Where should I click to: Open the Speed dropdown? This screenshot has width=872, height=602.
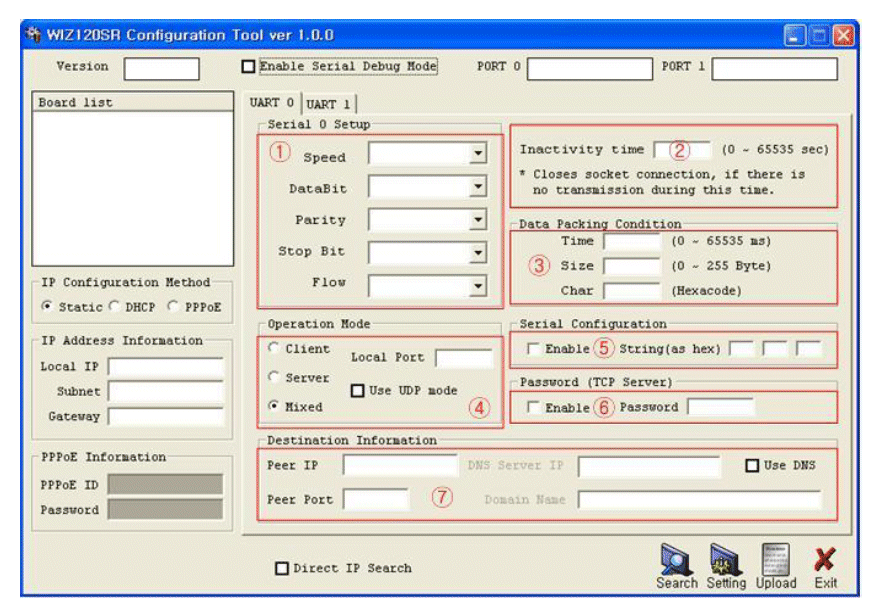click(478, 153)
